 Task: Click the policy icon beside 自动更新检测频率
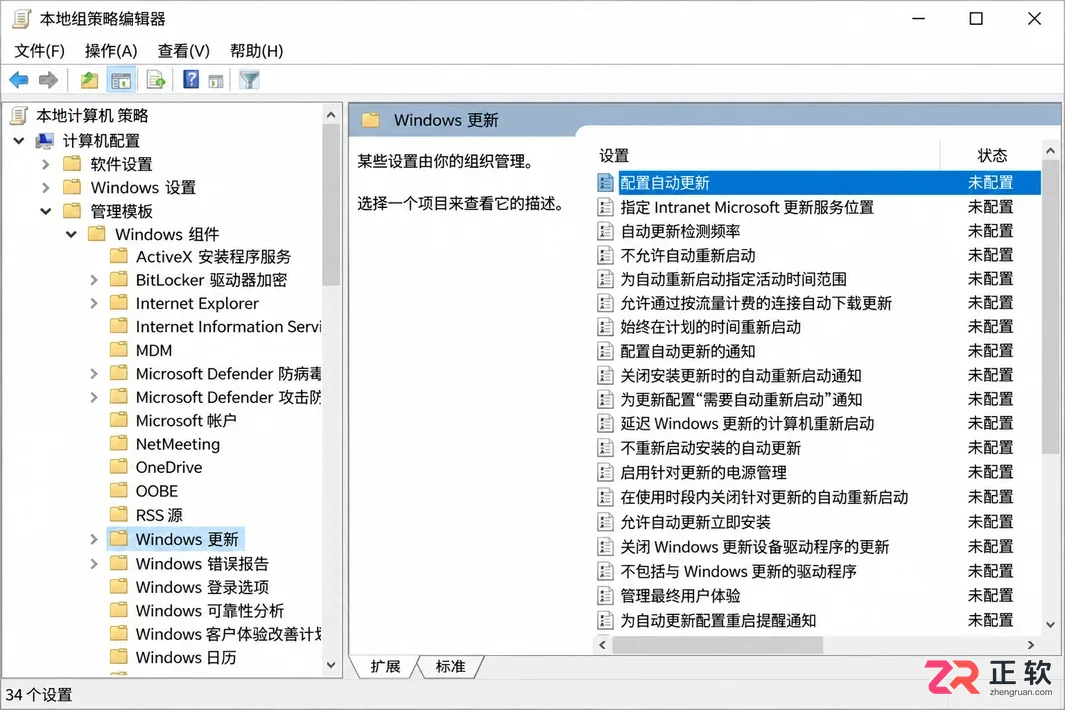pyautogui.click(x=604, y=231)
